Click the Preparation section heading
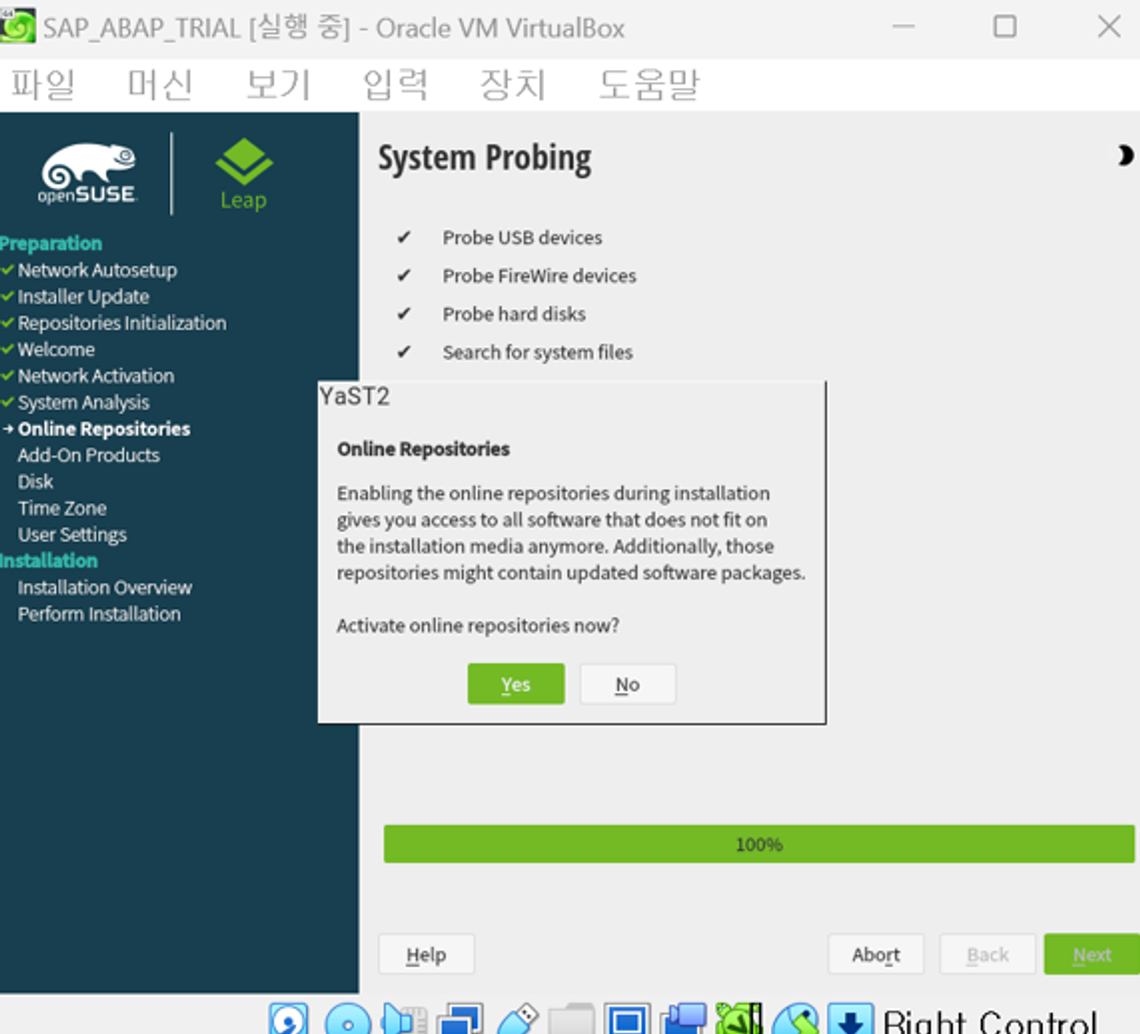Screen dimensions: 1140x1034 pos(51,244)
